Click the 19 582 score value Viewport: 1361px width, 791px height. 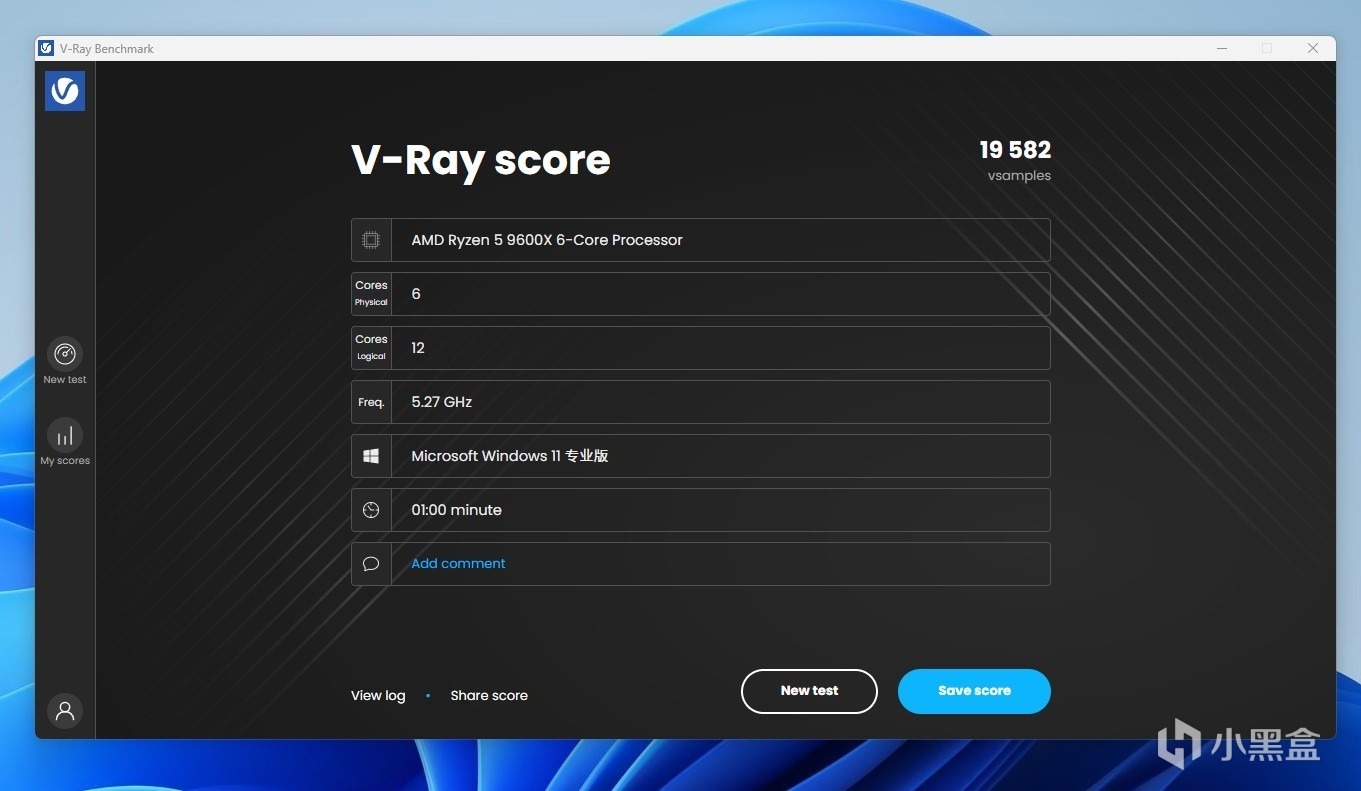click(x=1015, y=150)
